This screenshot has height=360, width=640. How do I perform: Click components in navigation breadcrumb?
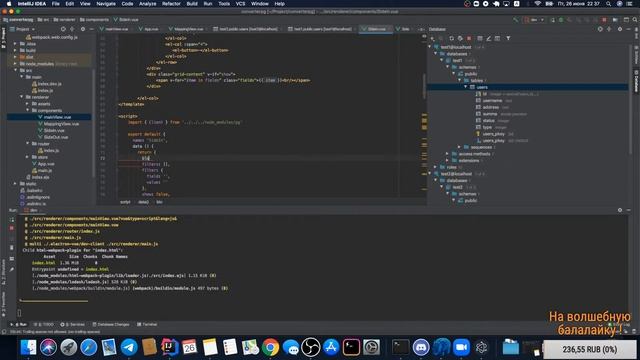(94, 20)
